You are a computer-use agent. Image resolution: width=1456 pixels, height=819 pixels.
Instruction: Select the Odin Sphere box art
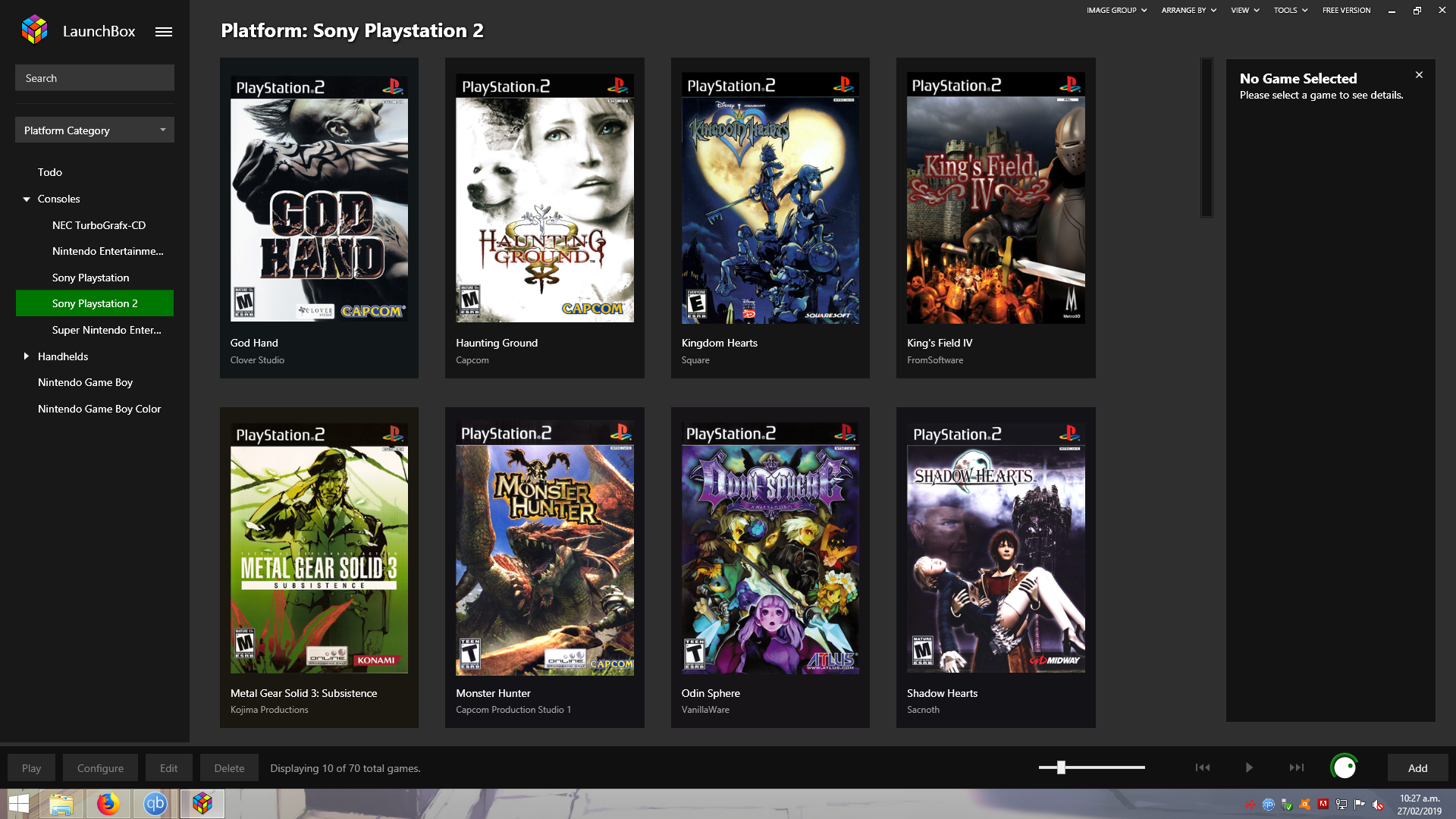click(770, 548)
